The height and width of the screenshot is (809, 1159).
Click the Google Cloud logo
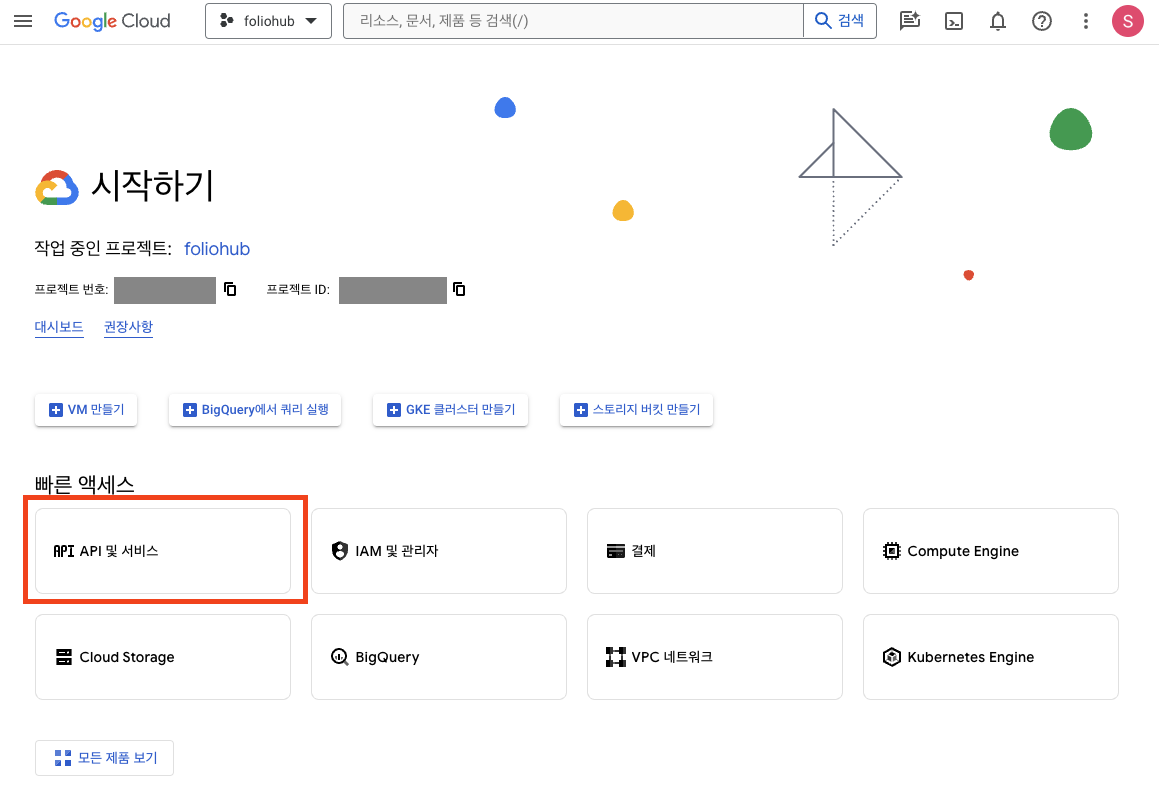click(112, 21)
